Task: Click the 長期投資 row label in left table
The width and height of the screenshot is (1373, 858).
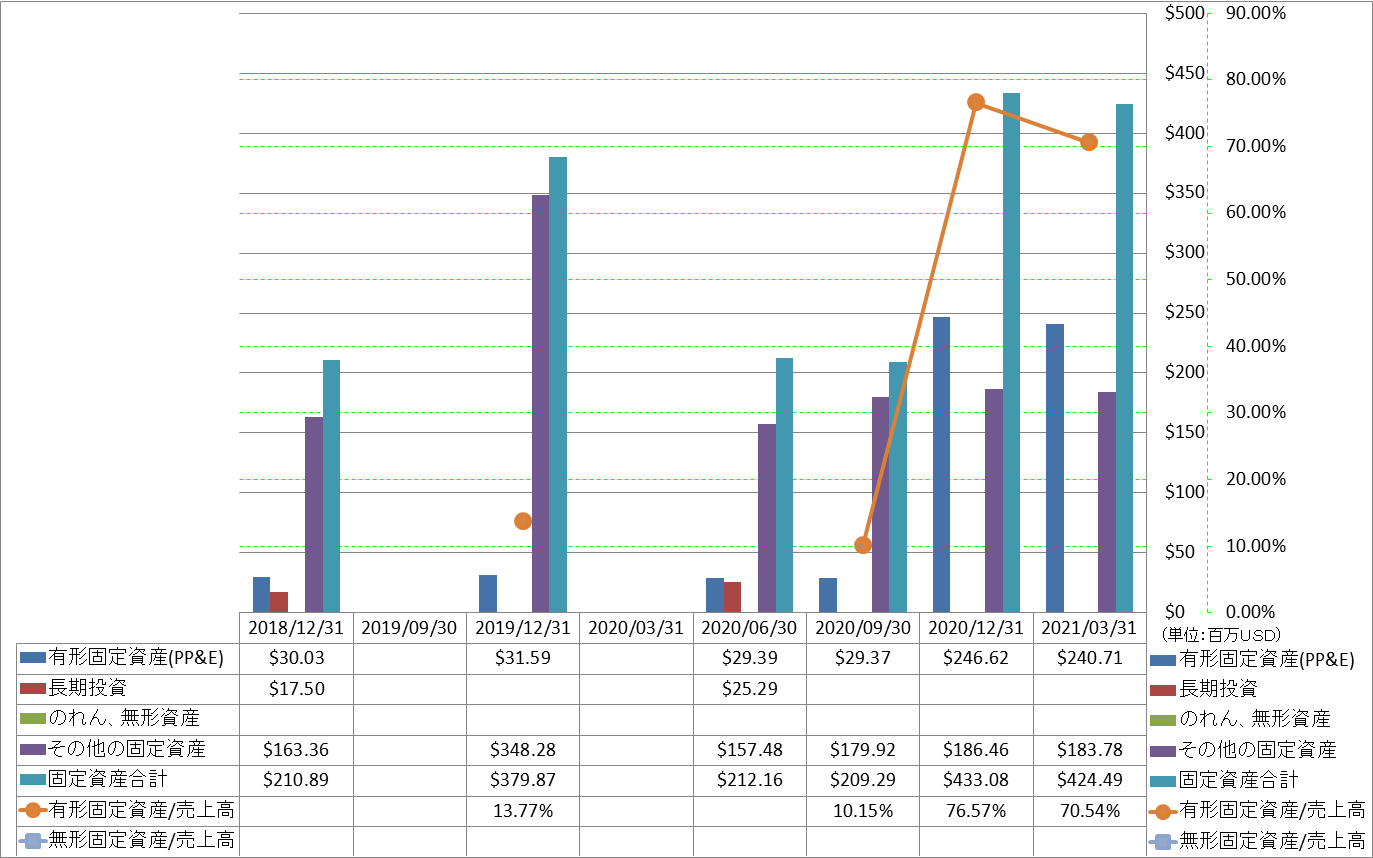Action: [87, 689]
